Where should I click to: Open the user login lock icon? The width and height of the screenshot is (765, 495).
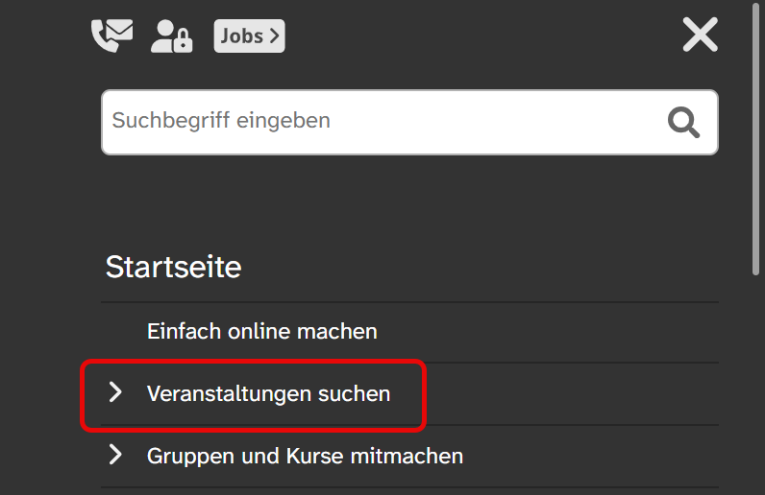172,36
